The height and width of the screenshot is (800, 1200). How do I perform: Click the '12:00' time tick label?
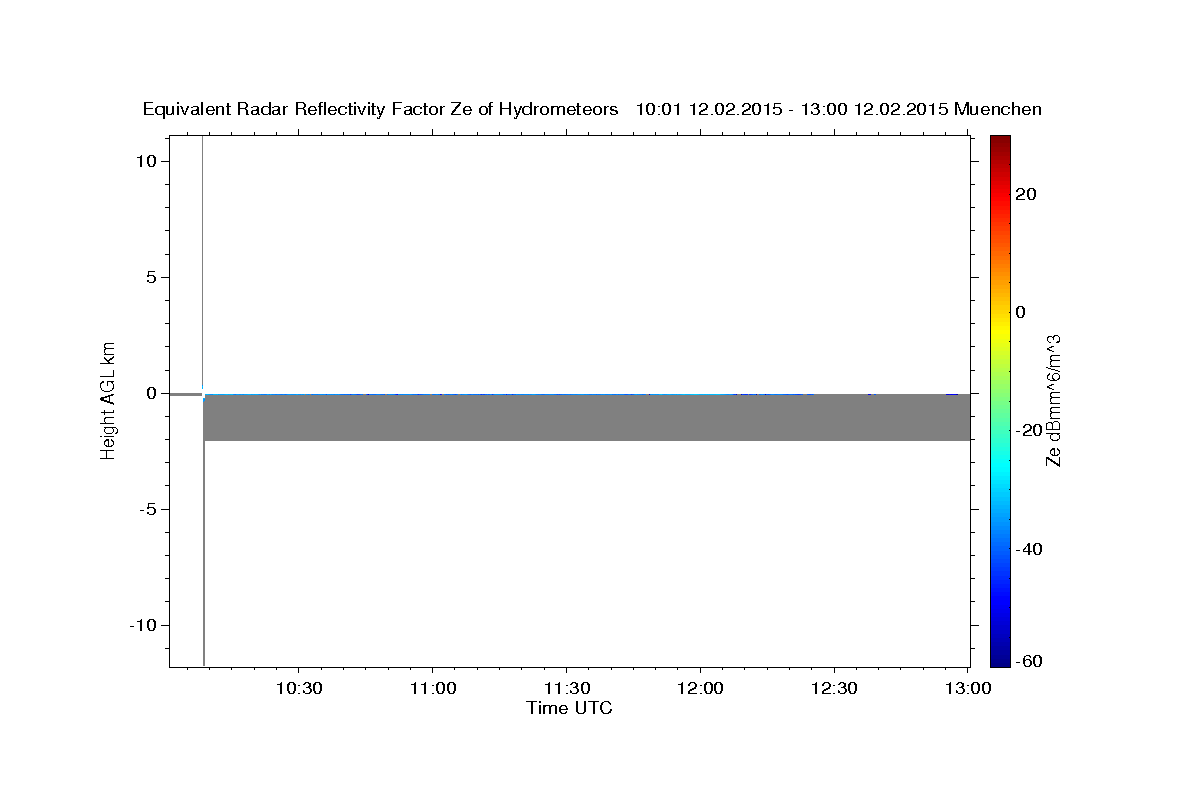(x=701, y=689)
